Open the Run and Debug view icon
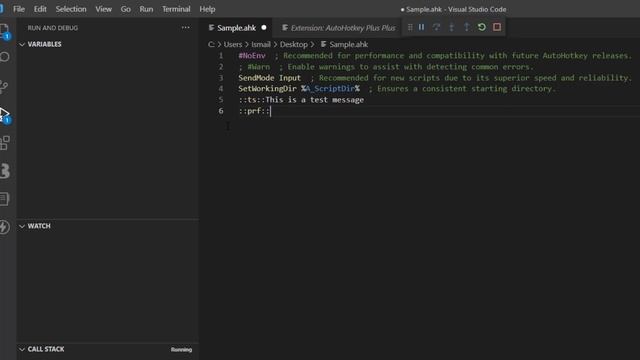This screenshot has height=360, width=640. 4,114
